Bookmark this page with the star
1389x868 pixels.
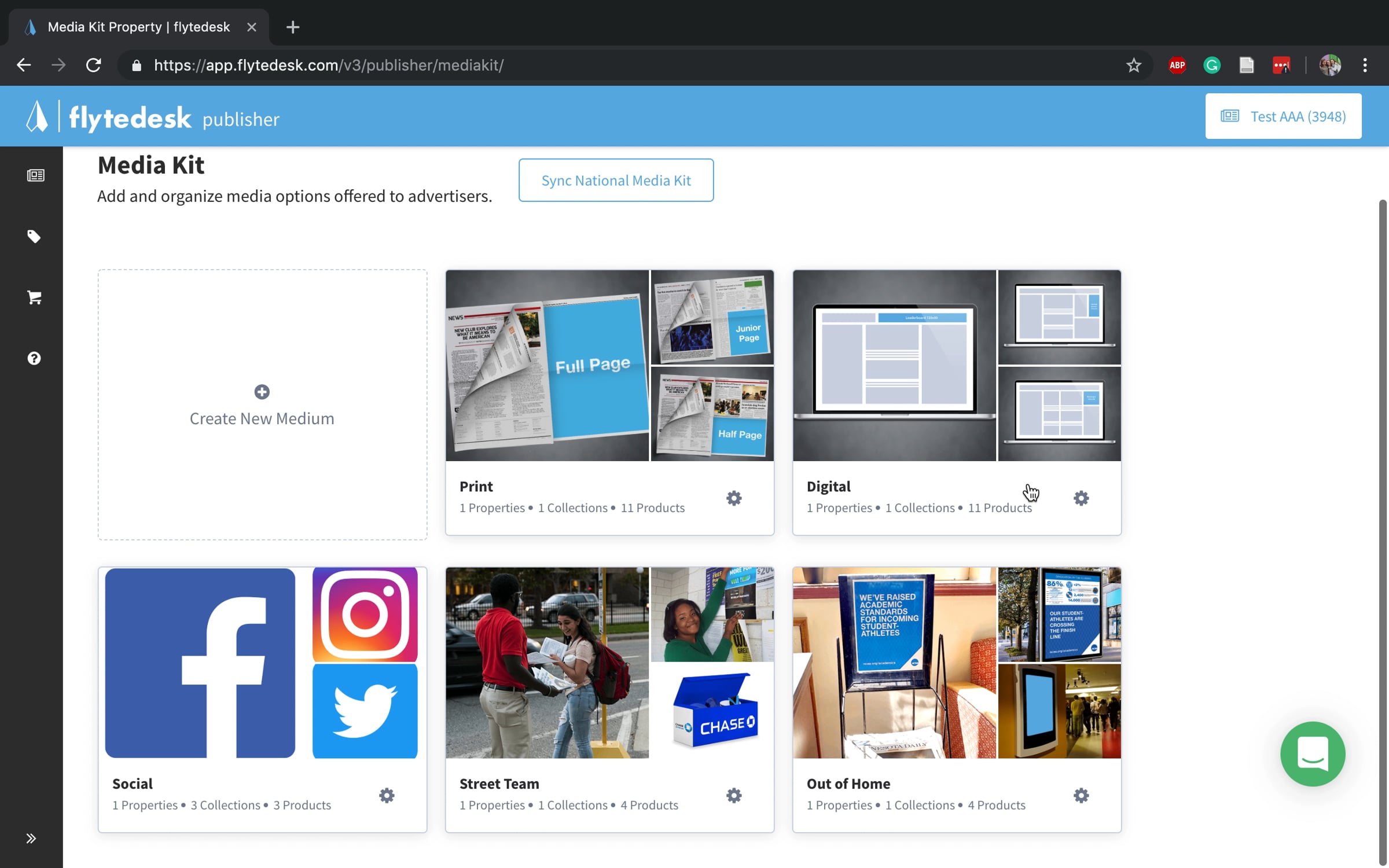pyautogui.click(x=1133, y=65)
